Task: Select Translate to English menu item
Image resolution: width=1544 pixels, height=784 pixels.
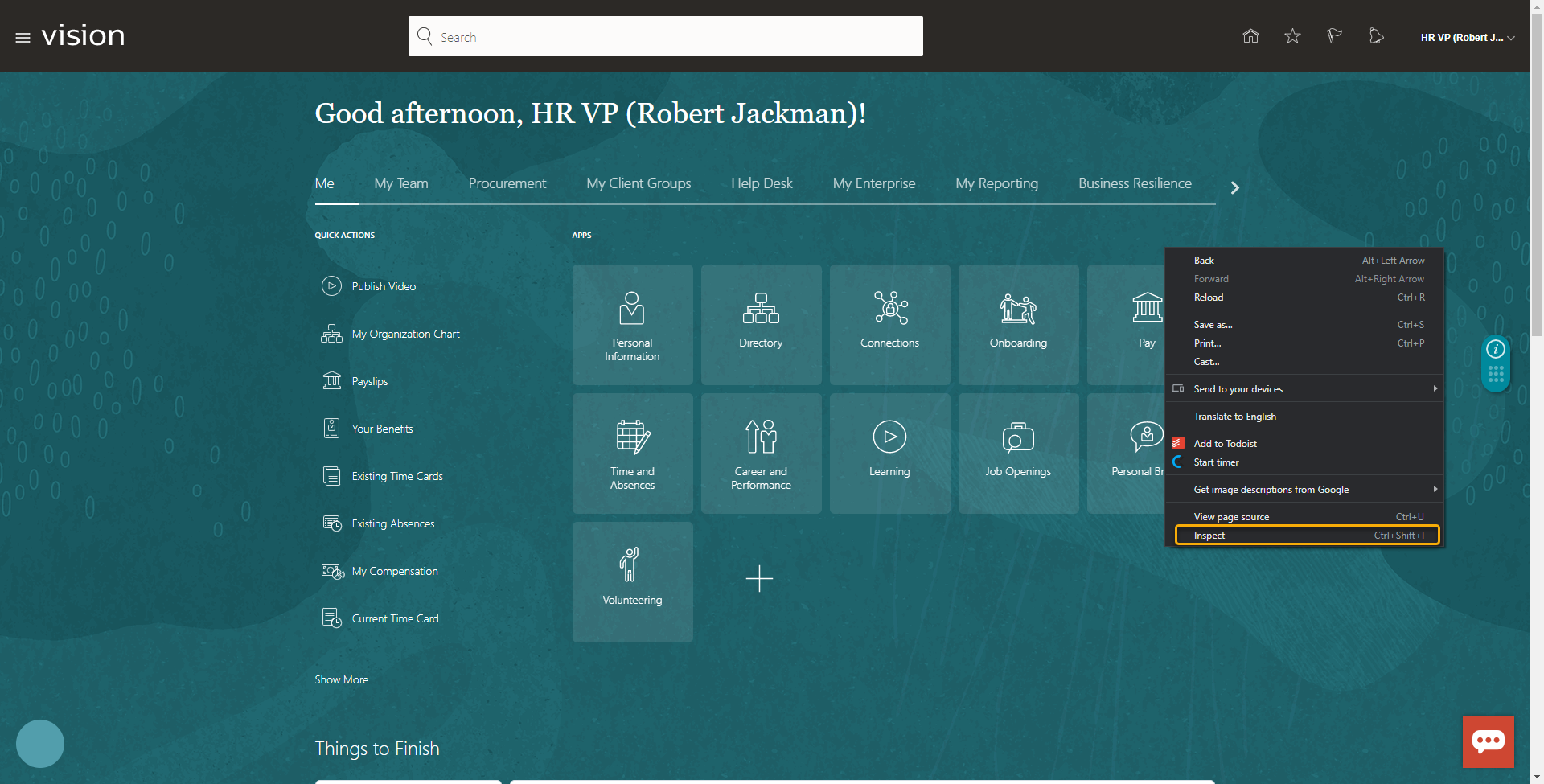Action: [1304, 417]
